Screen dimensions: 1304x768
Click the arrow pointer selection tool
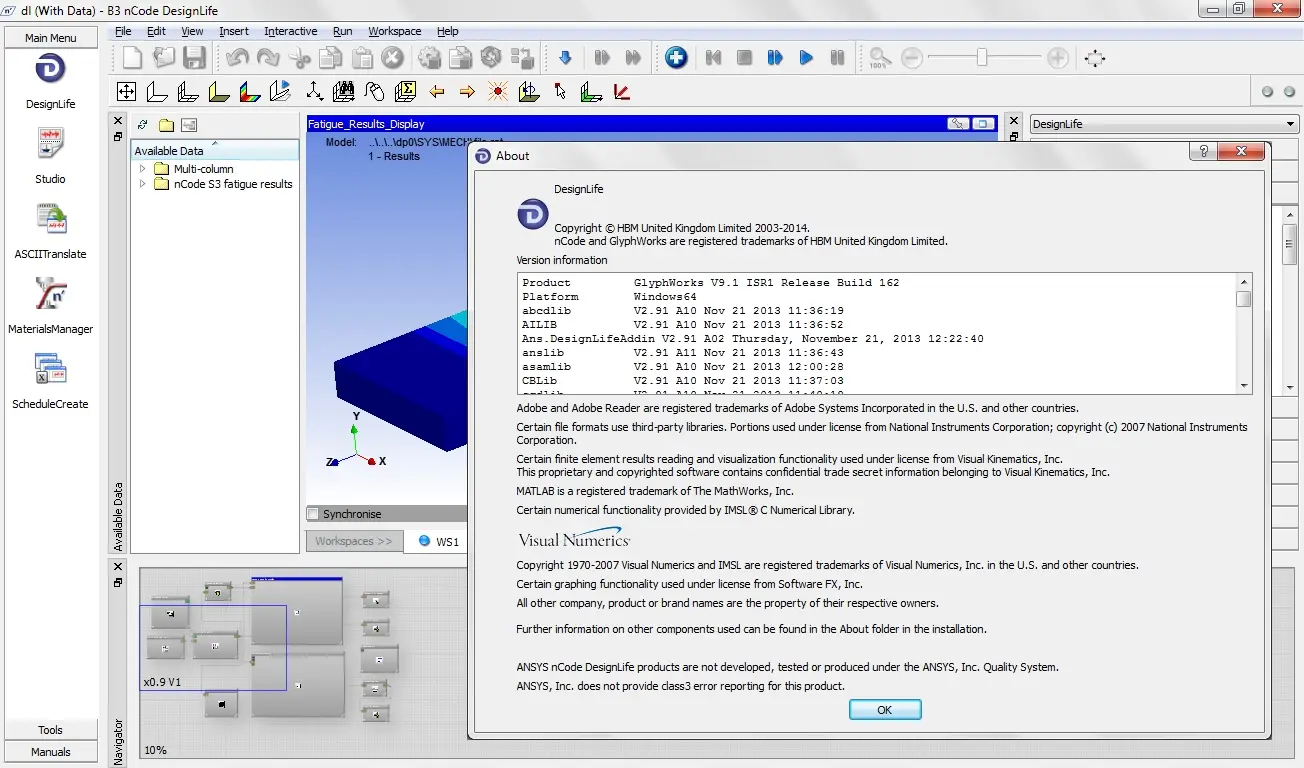560,92
